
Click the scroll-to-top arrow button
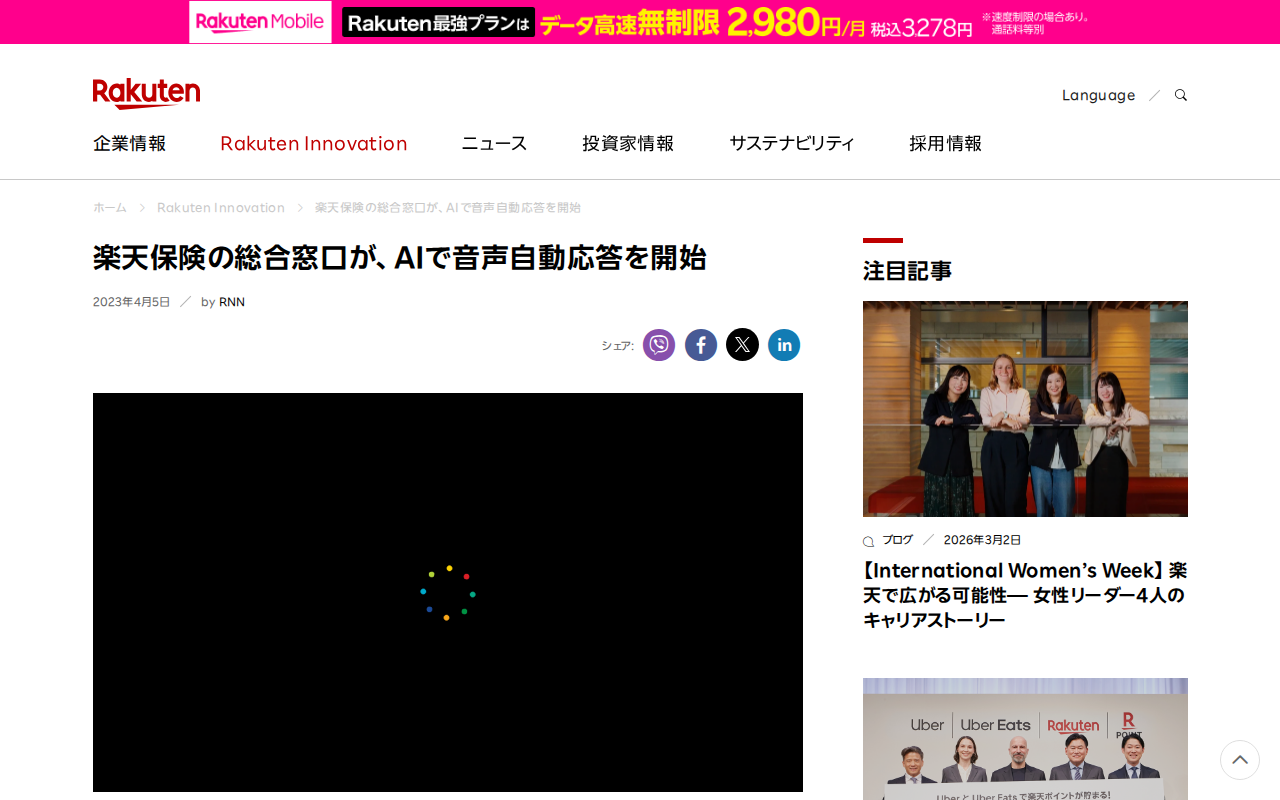pyautogui.click(x=1240, y=760)
